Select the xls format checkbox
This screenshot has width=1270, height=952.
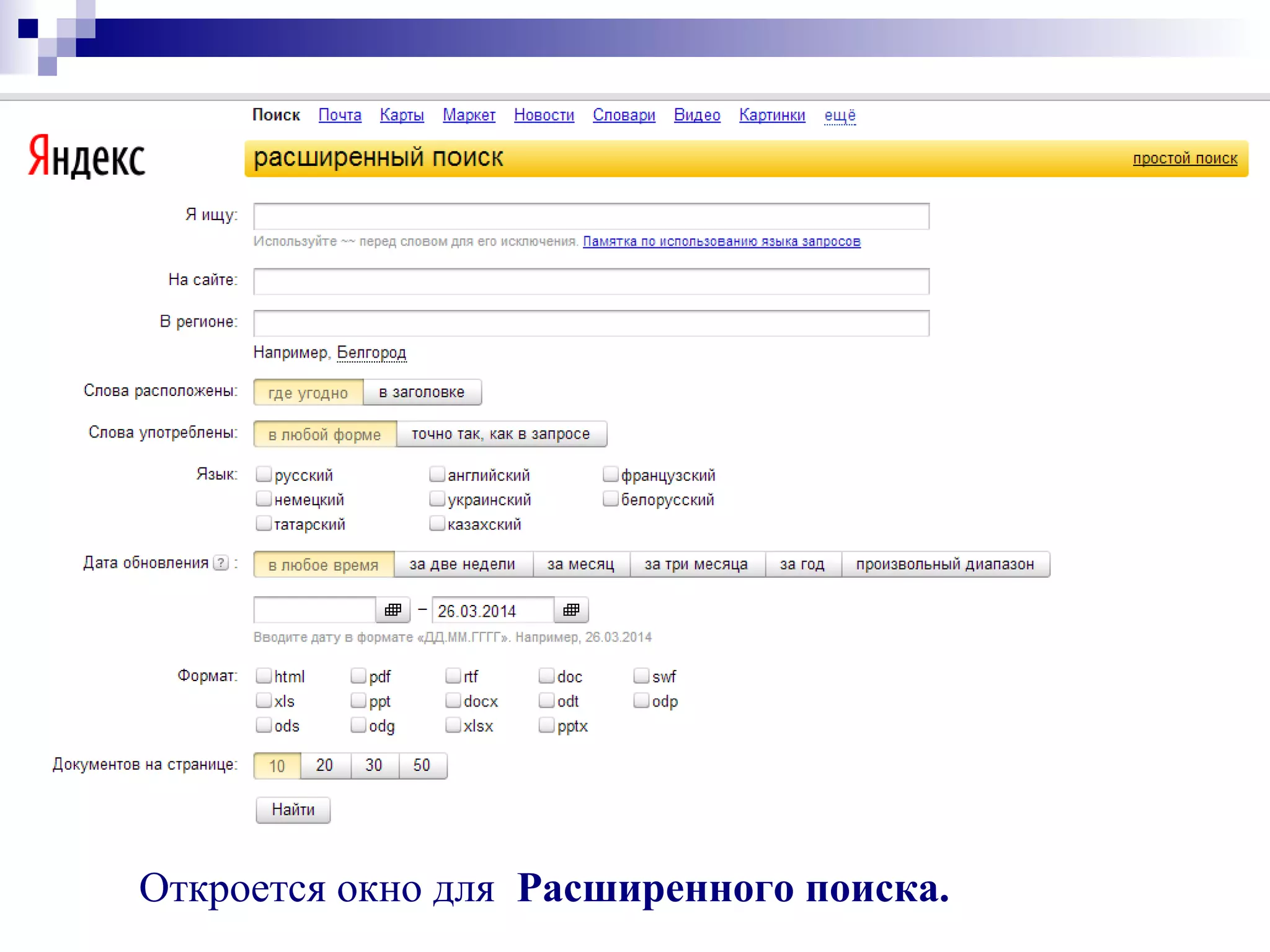tap(264, 700)
